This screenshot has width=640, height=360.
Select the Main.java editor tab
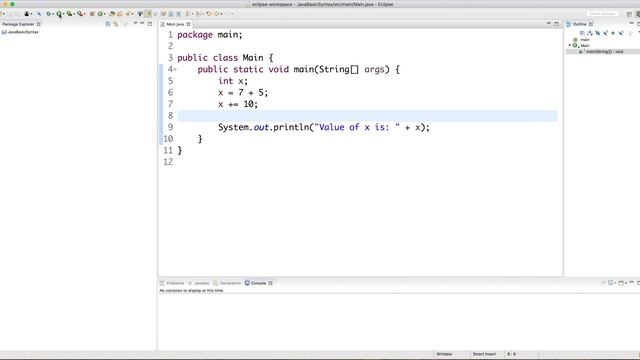coord(176,24)
